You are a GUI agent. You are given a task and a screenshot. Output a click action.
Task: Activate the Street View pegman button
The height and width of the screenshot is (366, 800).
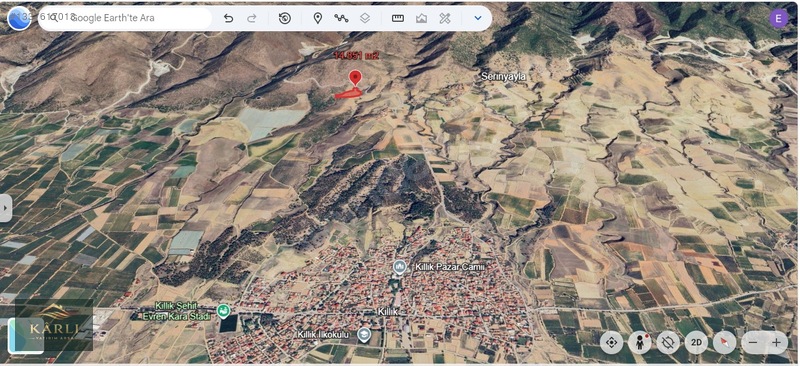[640, 343]
